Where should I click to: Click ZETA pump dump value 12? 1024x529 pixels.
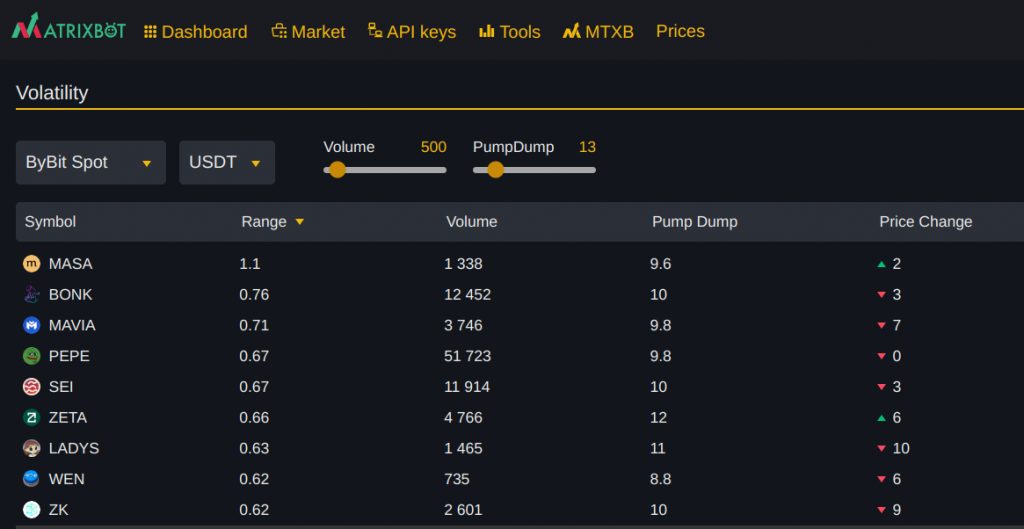[x=658, y=417]
